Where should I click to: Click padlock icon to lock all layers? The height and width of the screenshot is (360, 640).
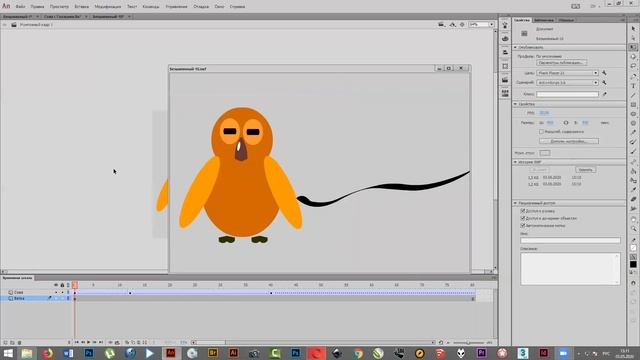(62, 285)
